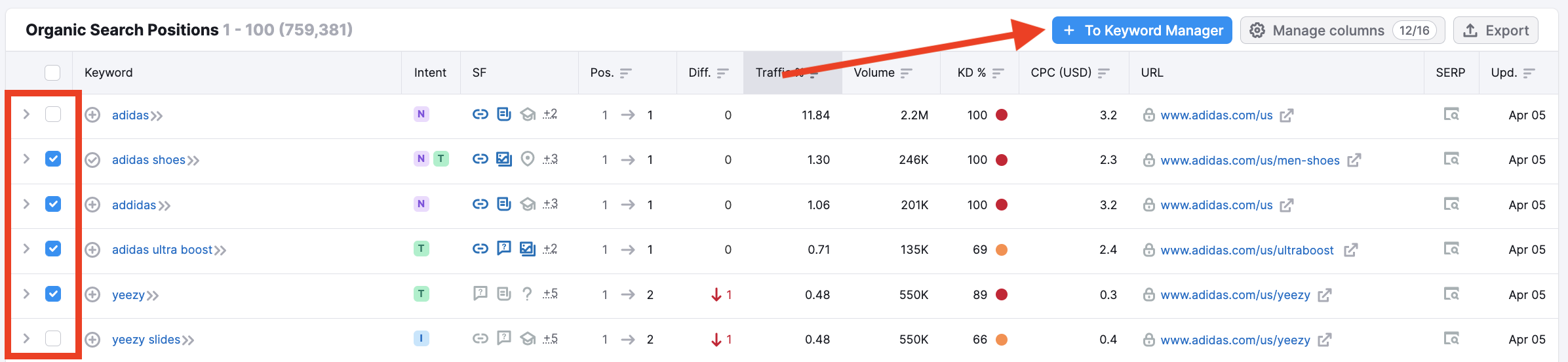Click sitelinks SERP feature icon in adidas row

(x=480, y=115)
